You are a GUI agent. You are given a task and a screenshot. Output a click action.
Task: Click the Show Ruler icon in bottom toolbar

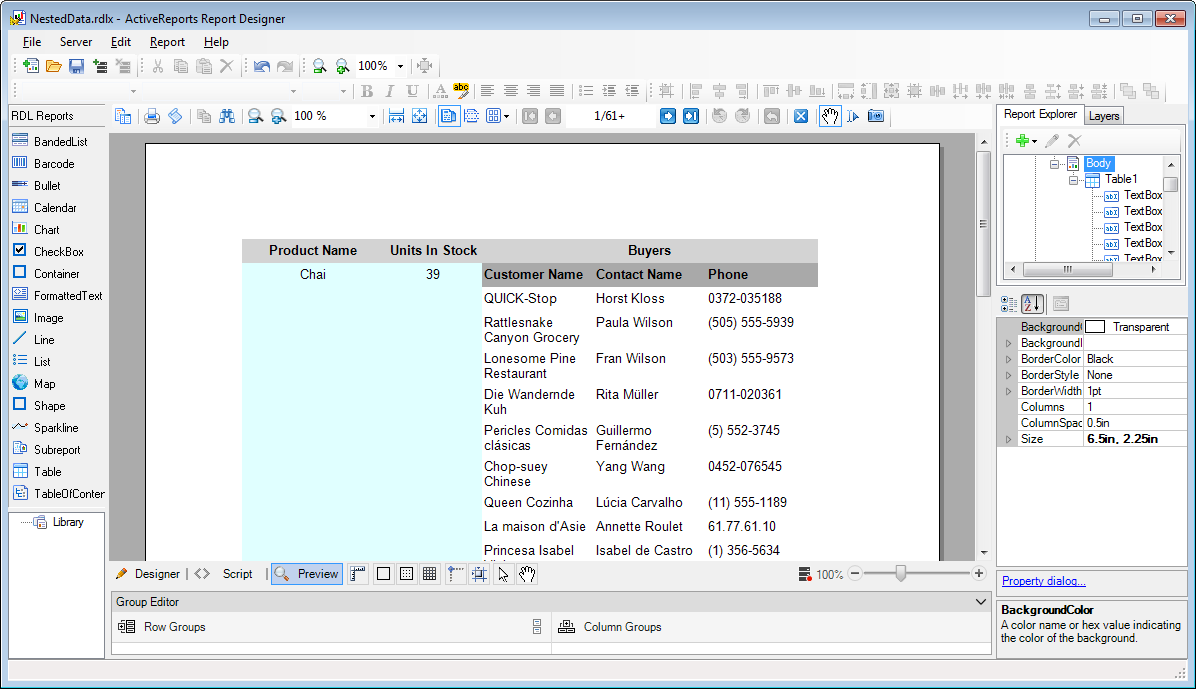(358, 574)
